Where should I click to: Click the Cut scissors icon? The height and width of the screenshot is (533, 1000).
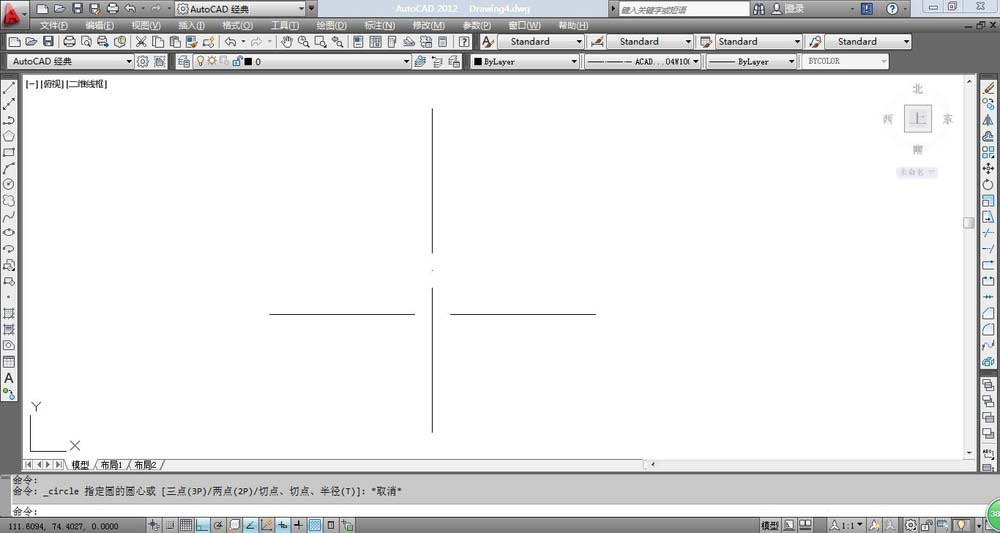coord(141,42)
